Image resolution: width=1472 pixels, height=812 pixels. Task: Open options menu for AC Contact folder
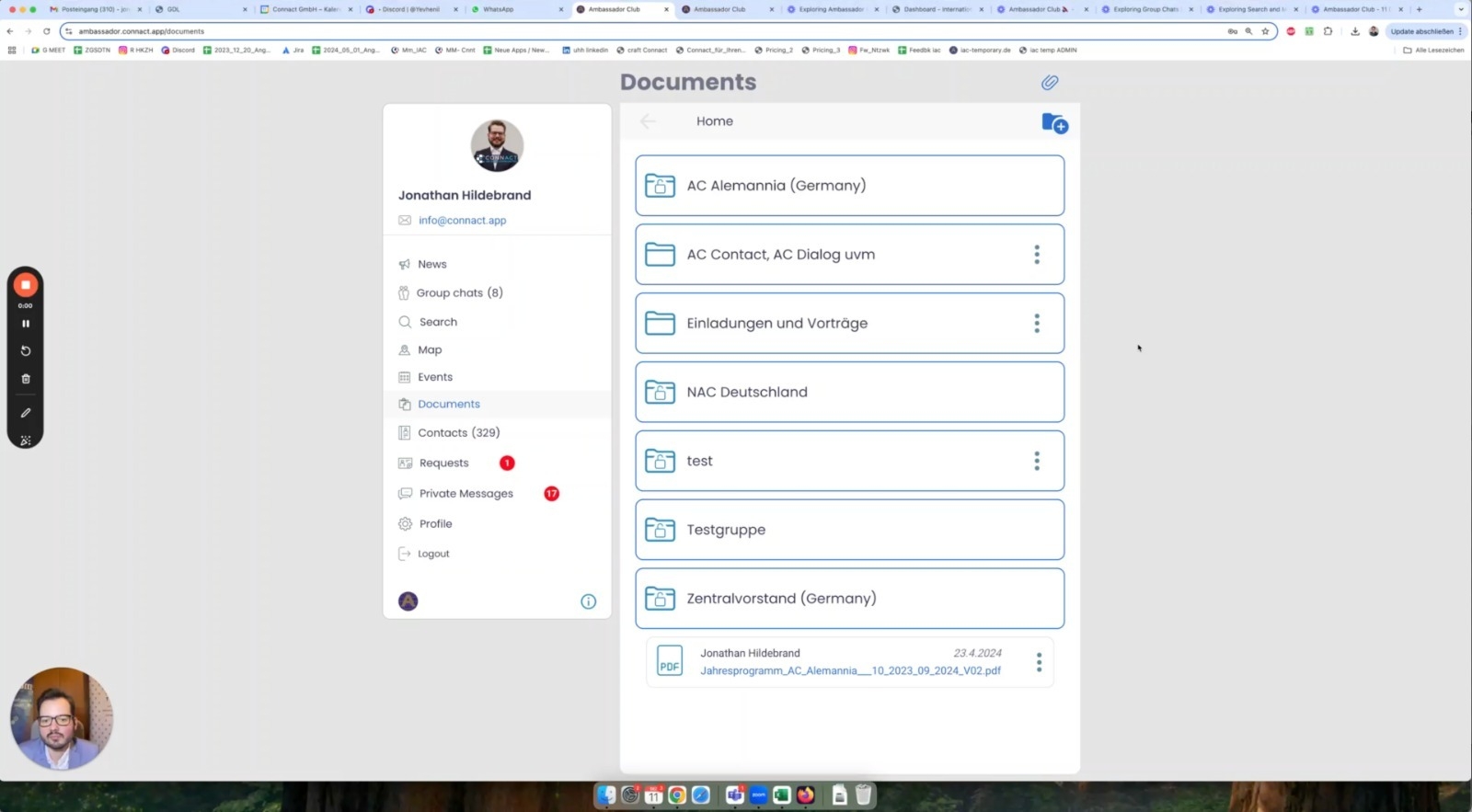[x=1037, y=255]
